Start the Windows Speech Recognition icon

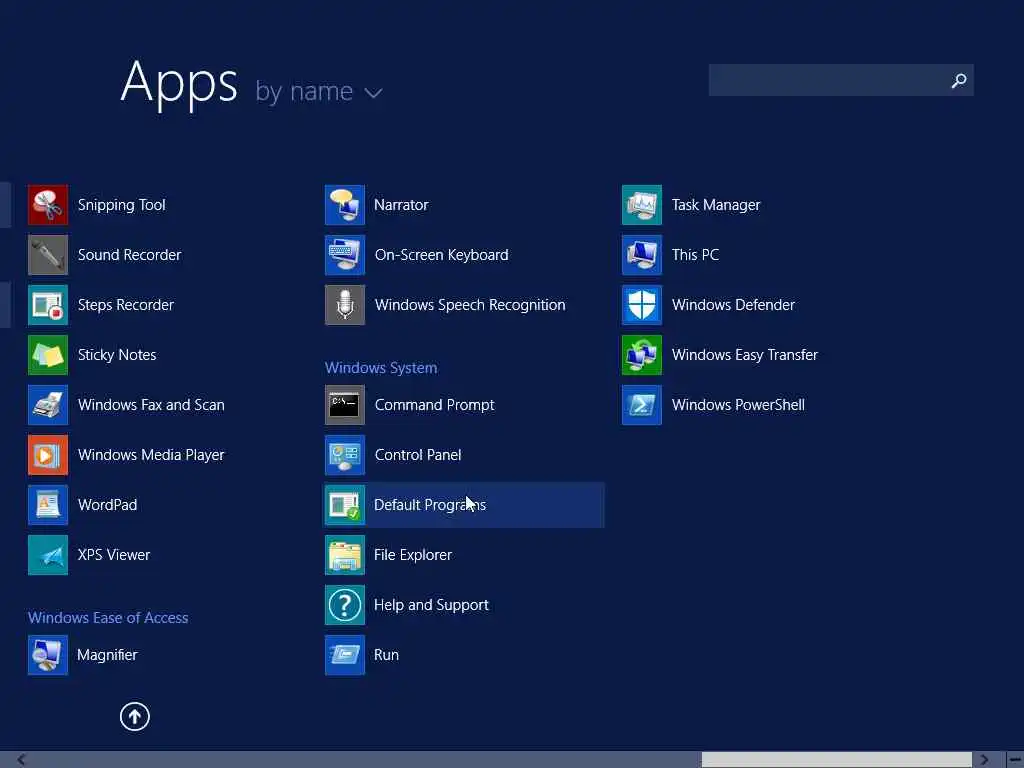click(x=345, y=305)
